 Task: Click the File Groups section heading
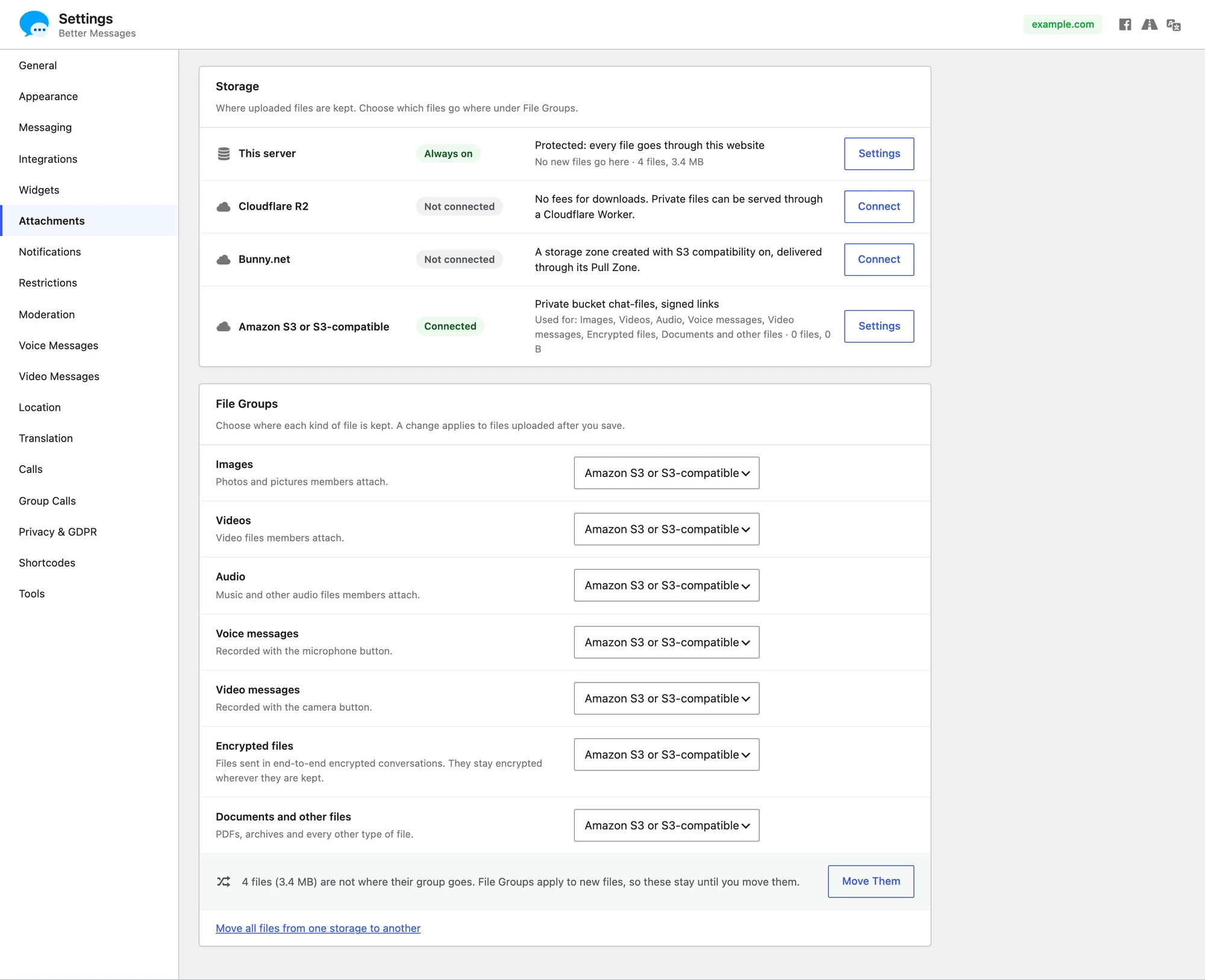[x=247, y=404]
